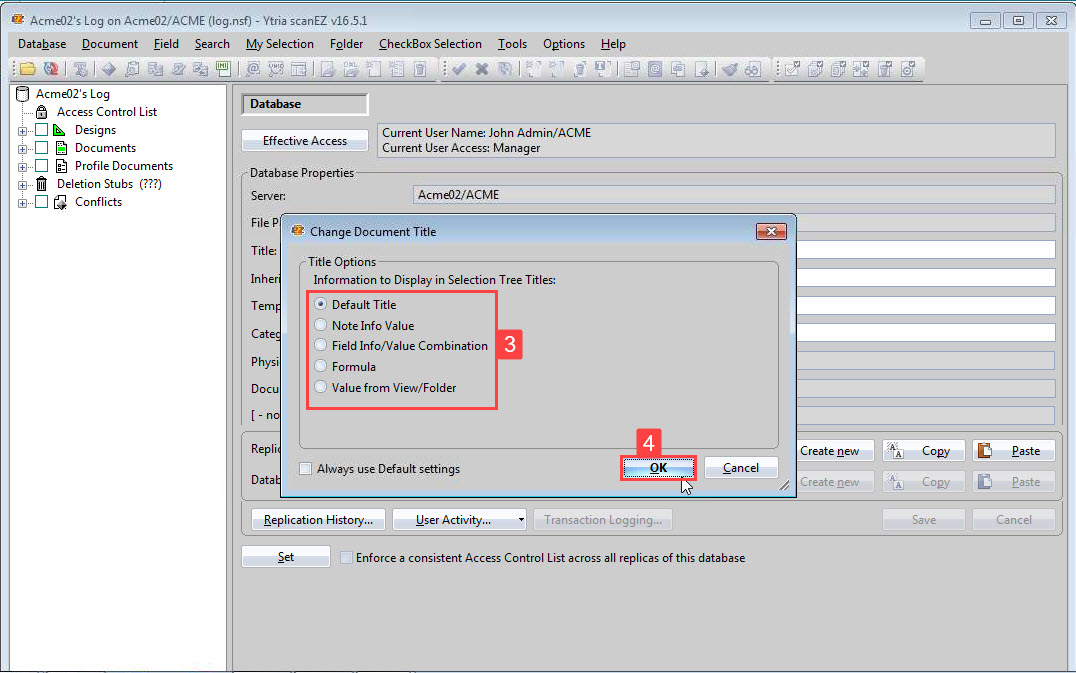Click the Replication History button

pyautogui.click(x=317, y=519)
